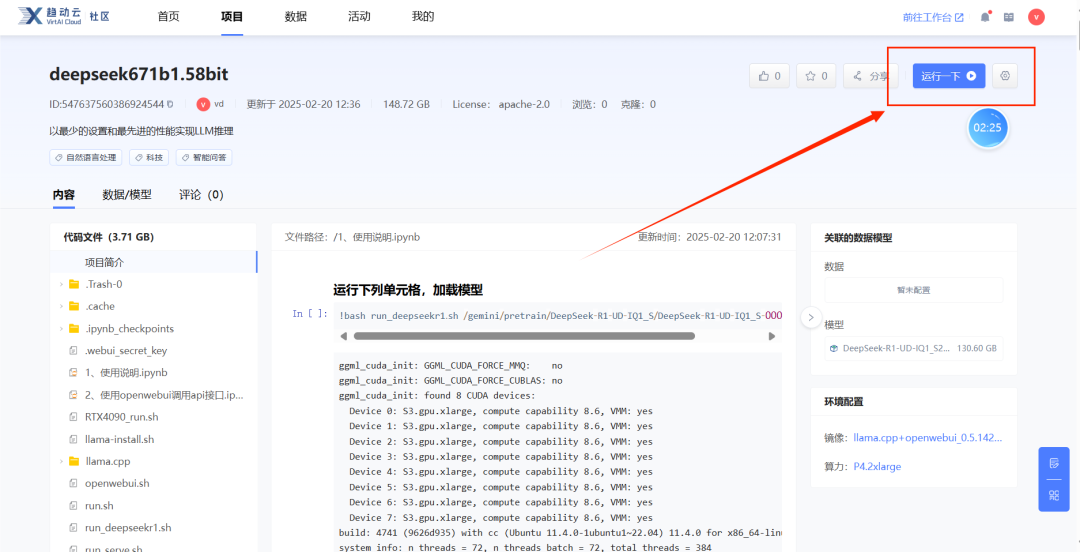
Task: Expand the llama.cpp folder
Action: point(61,461)
